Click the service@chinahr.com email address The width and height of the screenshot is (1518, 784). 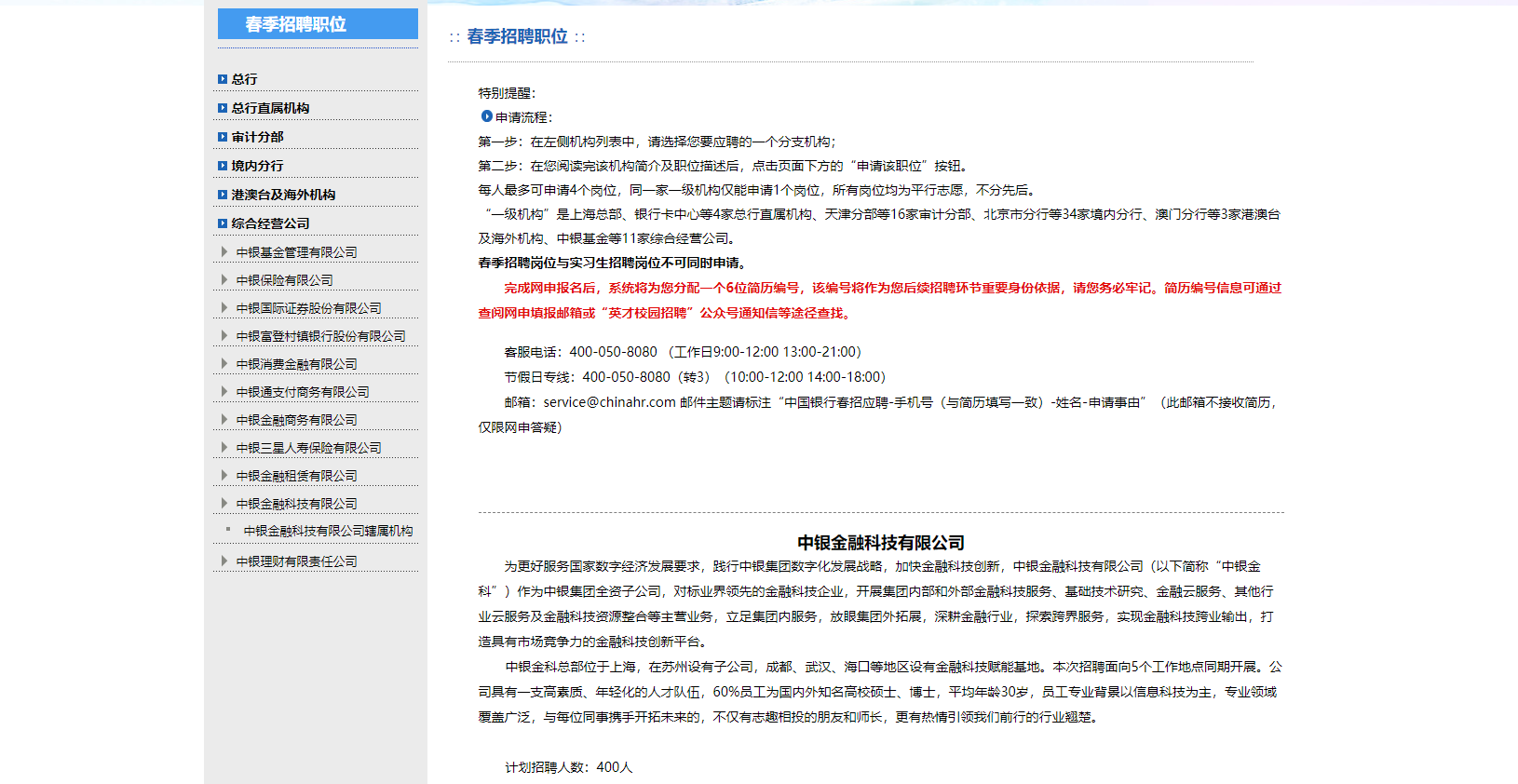(609, 402)
